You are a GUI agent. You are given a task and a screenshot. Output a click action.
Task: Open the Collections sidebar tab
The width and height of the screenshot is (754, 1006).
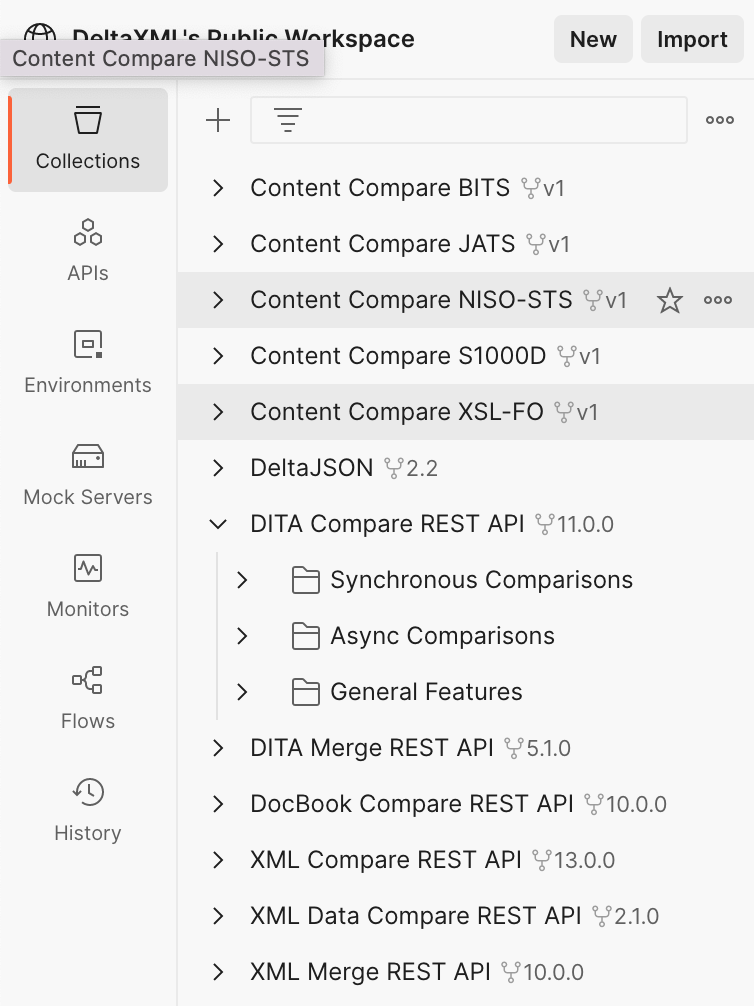[88, 140]
